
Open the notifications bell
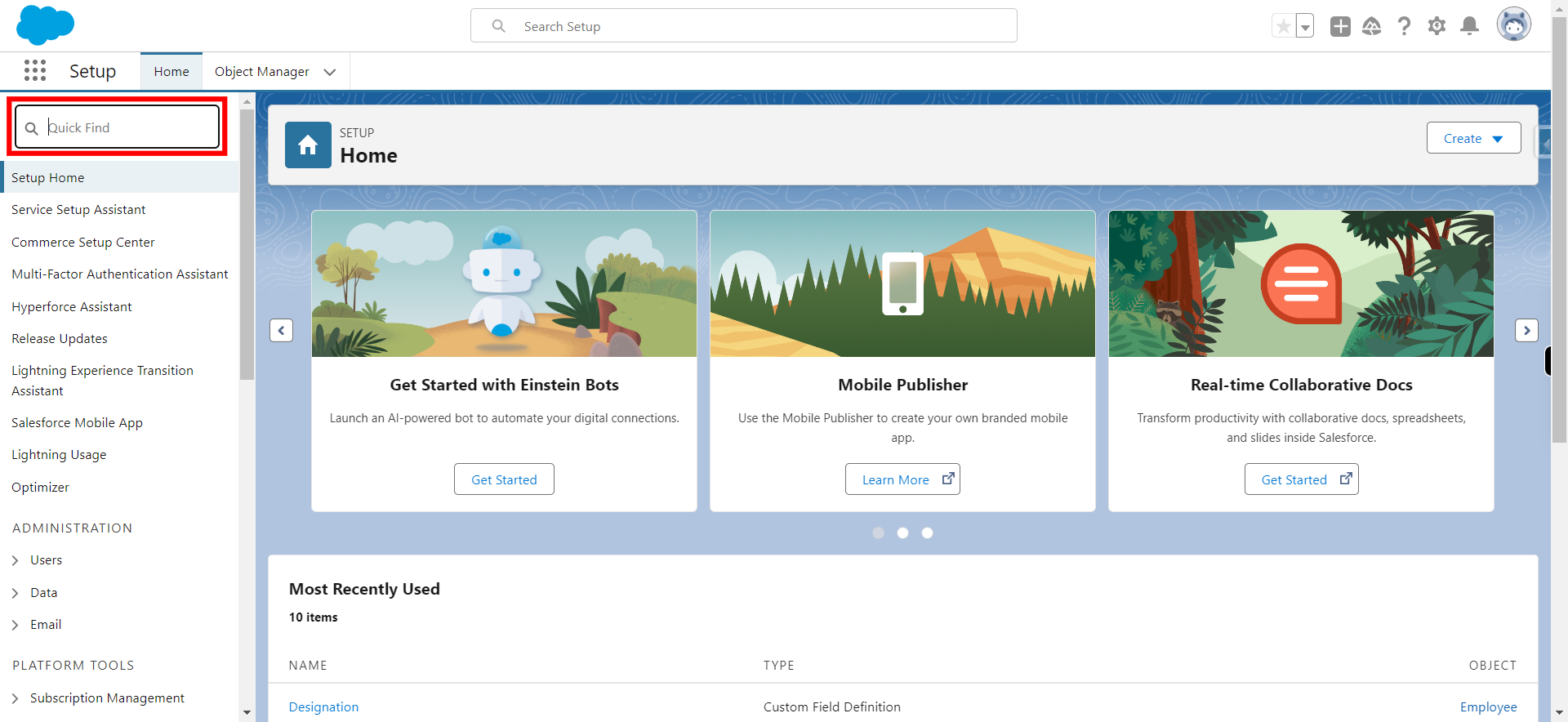(1469, 26)
